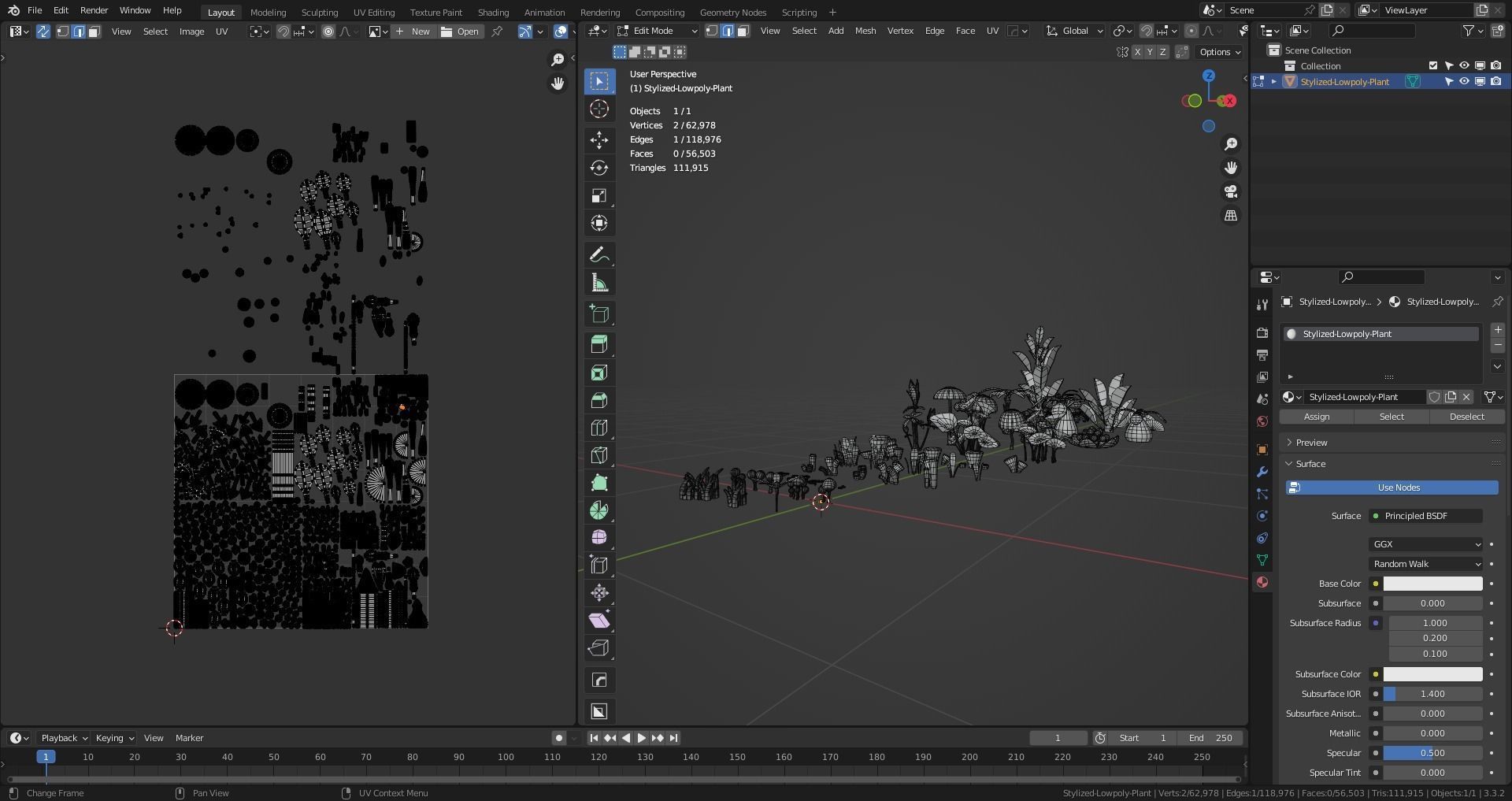Select the 3D Cursor tool

click(x=599, y=109)
